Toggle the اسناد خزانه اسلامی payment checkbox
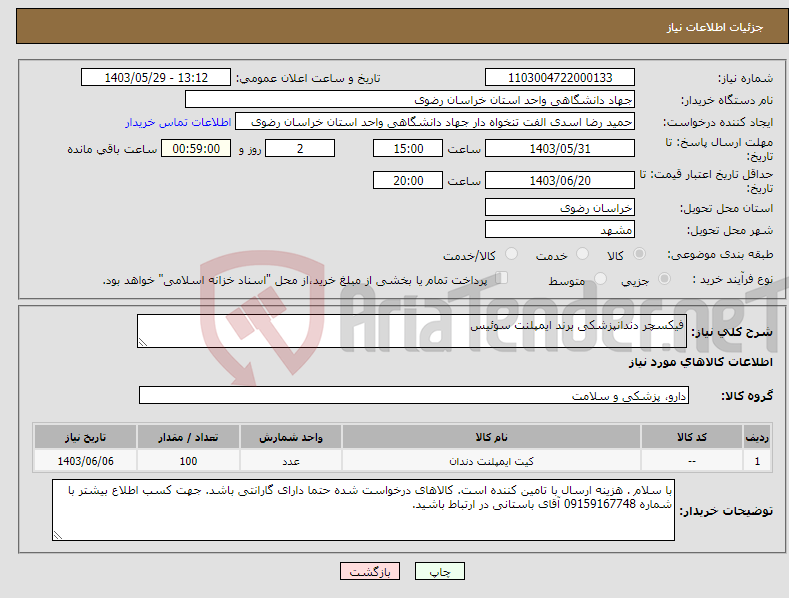The height and width of the screenshot is (598, 789). point(501,278)
